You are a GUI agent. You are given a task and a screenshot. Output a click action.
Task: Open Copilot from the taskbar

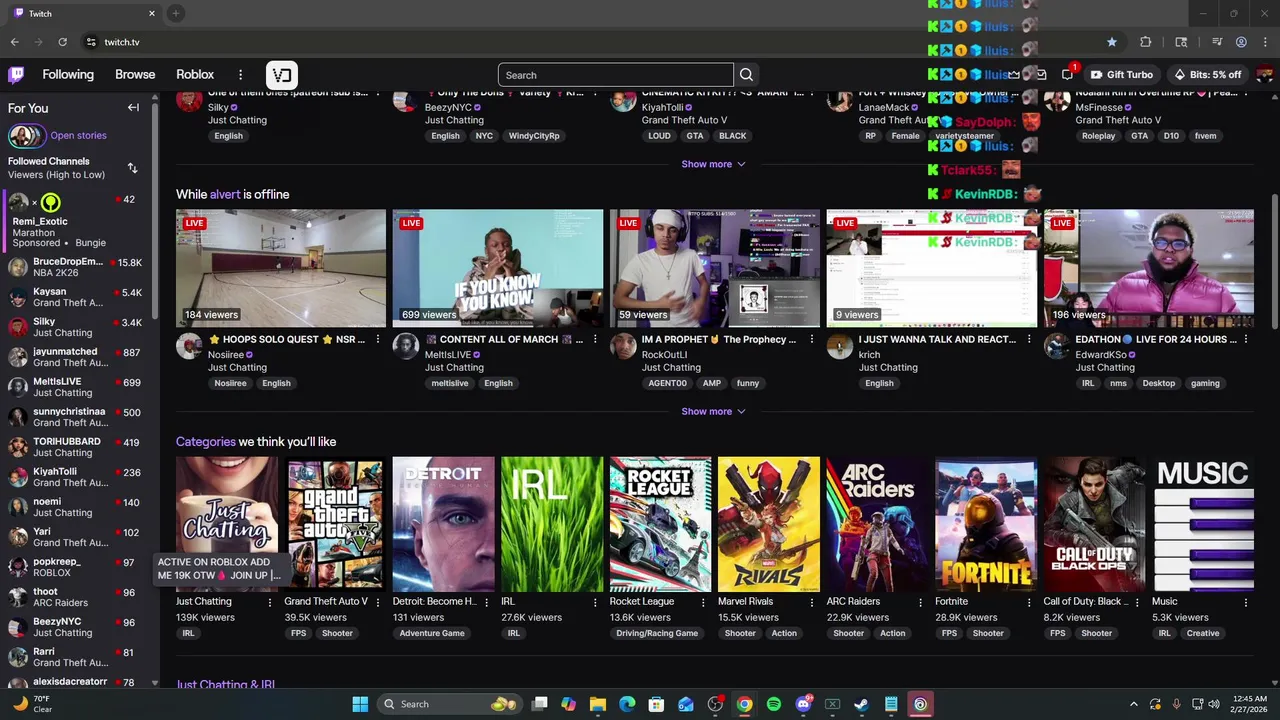tap(569, 704)
